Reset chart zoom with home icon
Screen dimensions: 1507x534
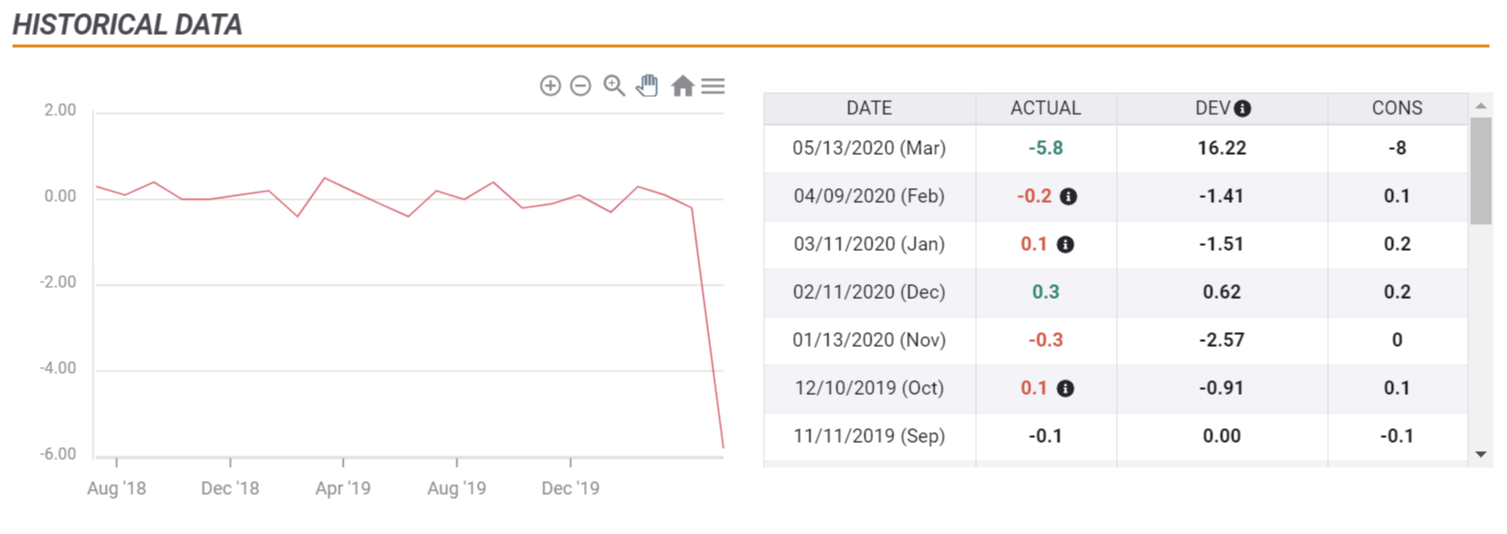(x=682, y=86)
